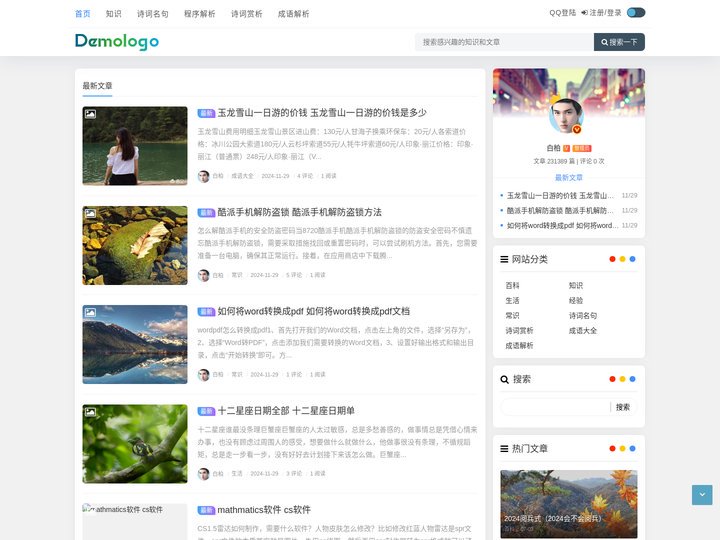The width and height of the screenshot is (720, 540).
Task: Open the 酷派手机解防盗锁 article title
Action: [x=299, y=212]
